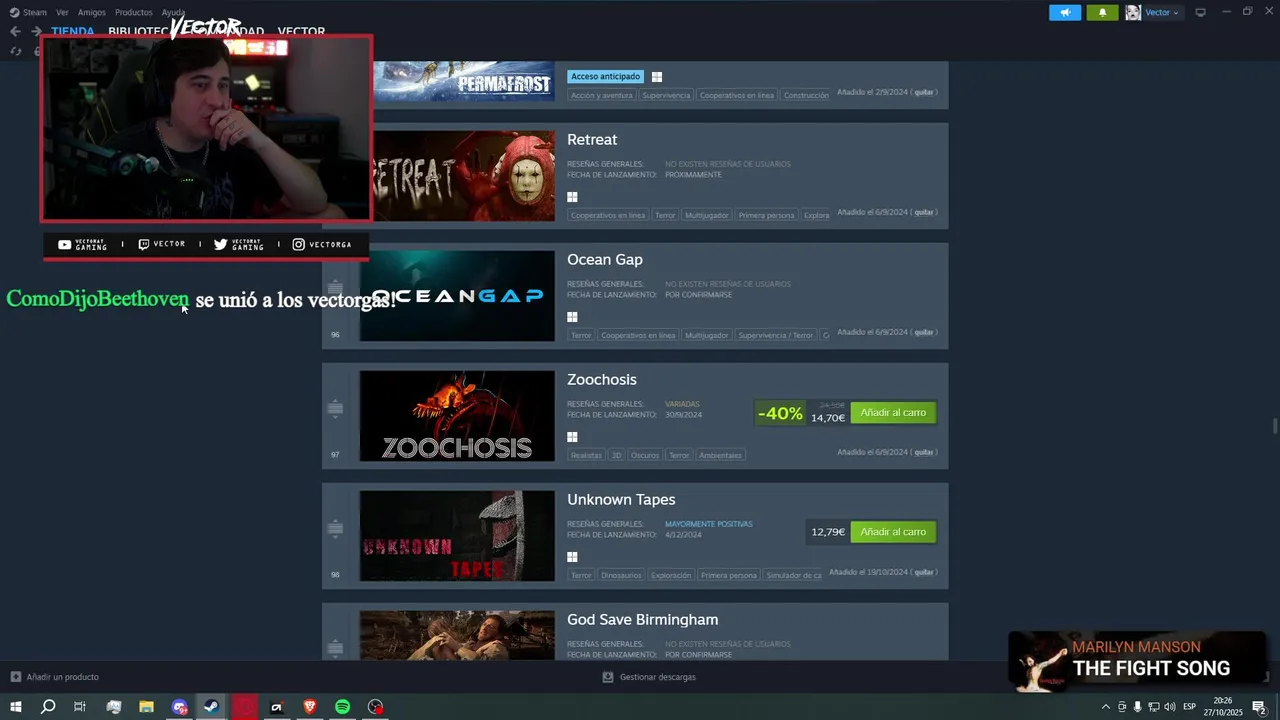1280x720 pixels.
Task: Open the Unknown Tapes game title
Action: pos(621,500)
